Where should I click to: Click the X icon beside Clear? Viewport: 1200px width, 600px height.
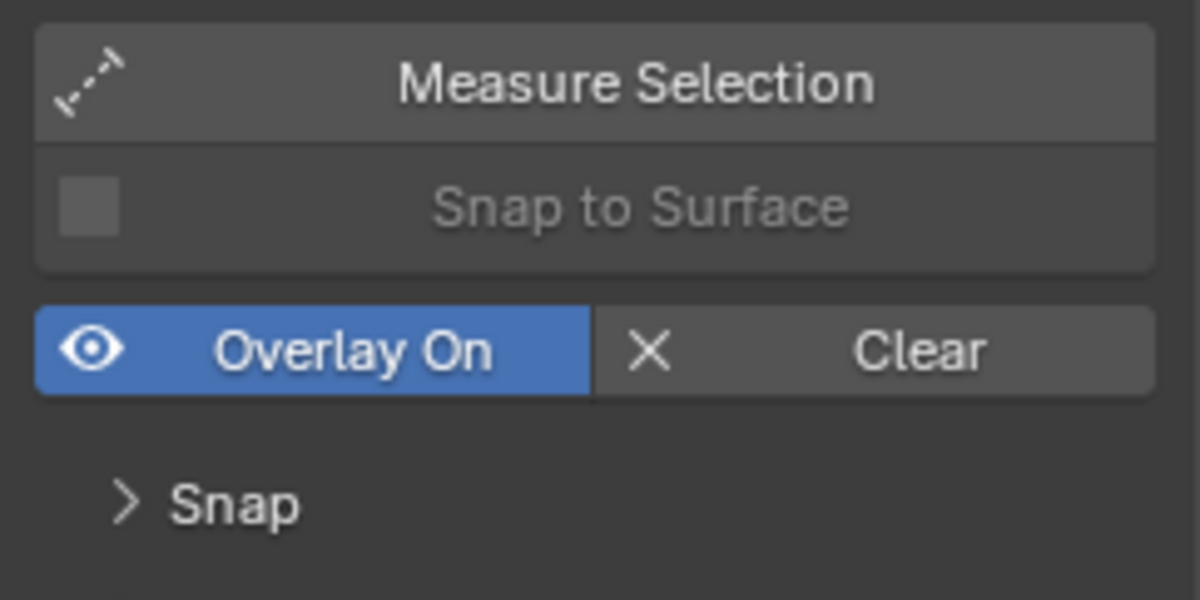click(x=649, y=351)
